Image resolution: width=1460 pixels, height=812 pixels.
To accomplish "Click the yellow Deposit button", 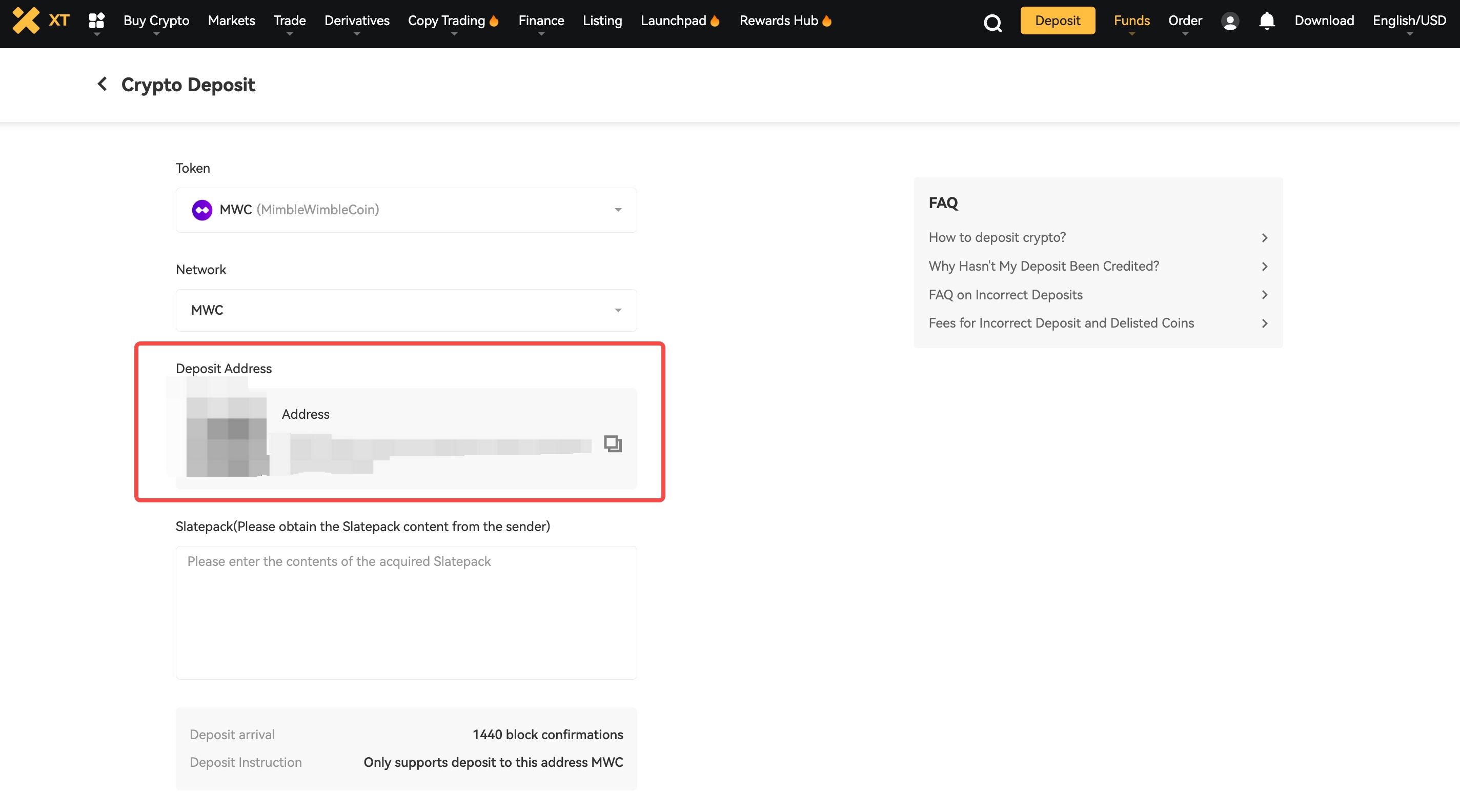I will pyautogui.click(x=1057, y=21).
